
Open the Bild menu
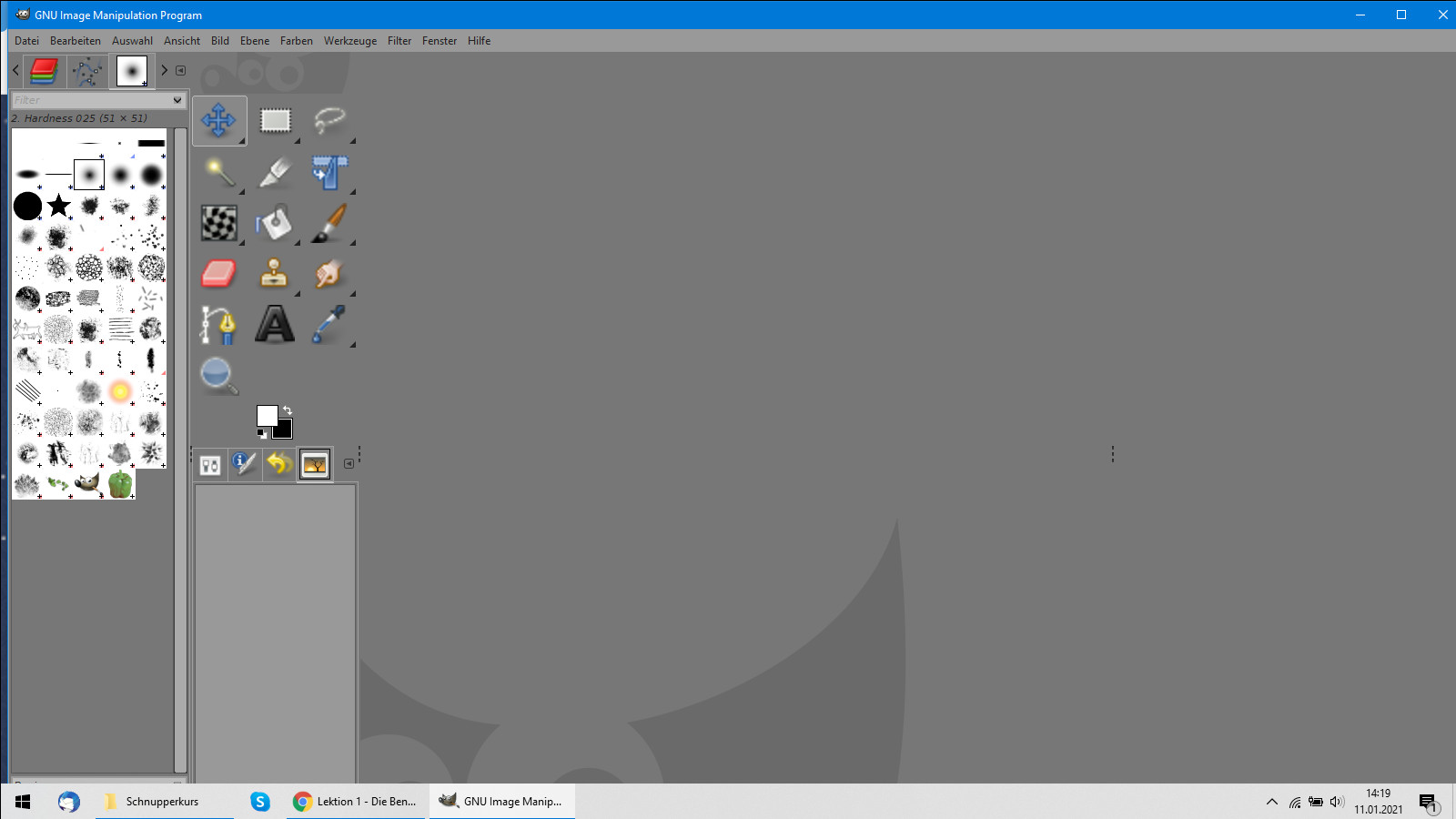tap(220, 41)
